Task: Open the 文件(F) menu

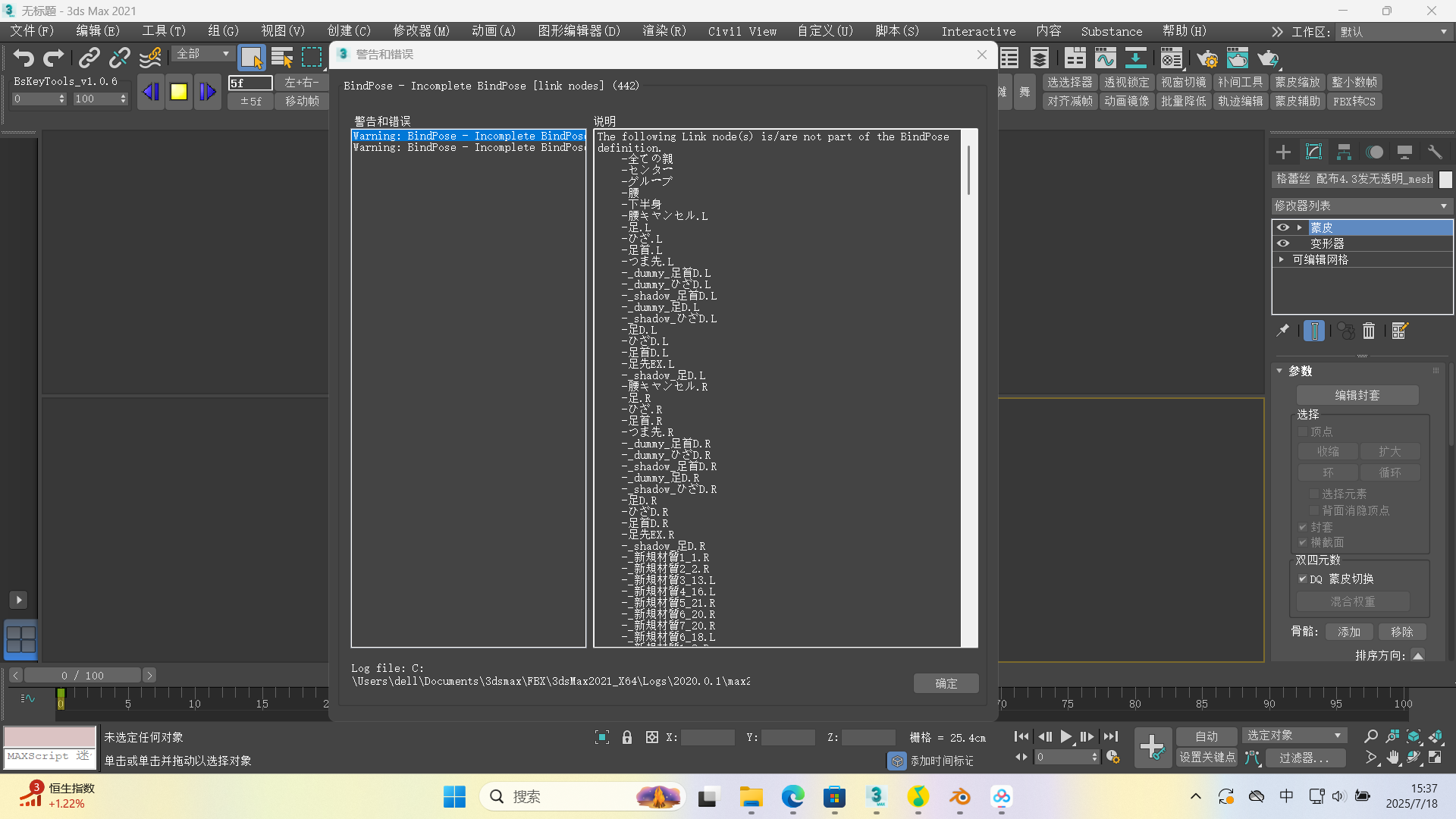Action: point(31,31)
